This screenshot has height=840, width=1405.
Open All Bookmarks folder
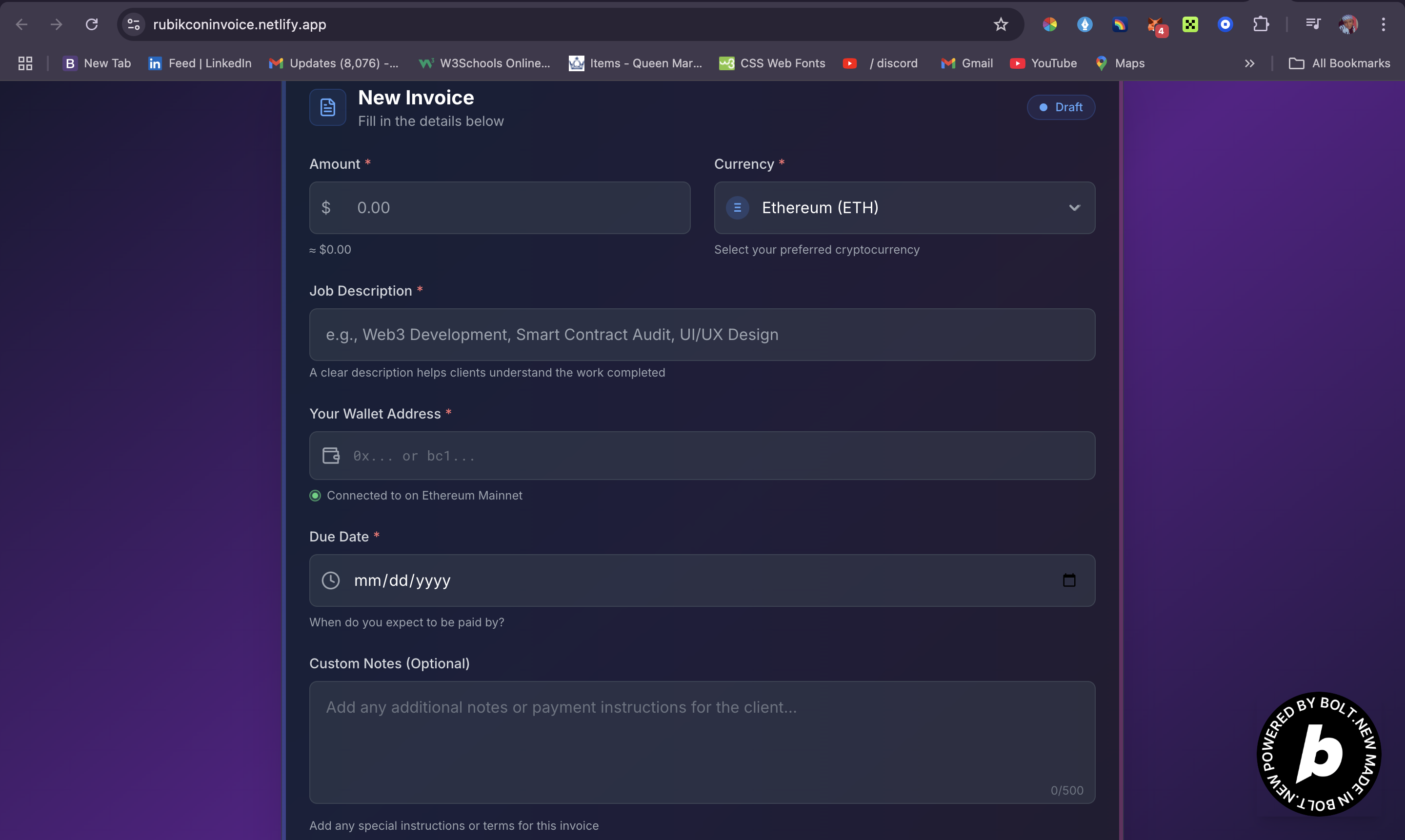[1339, 63]
